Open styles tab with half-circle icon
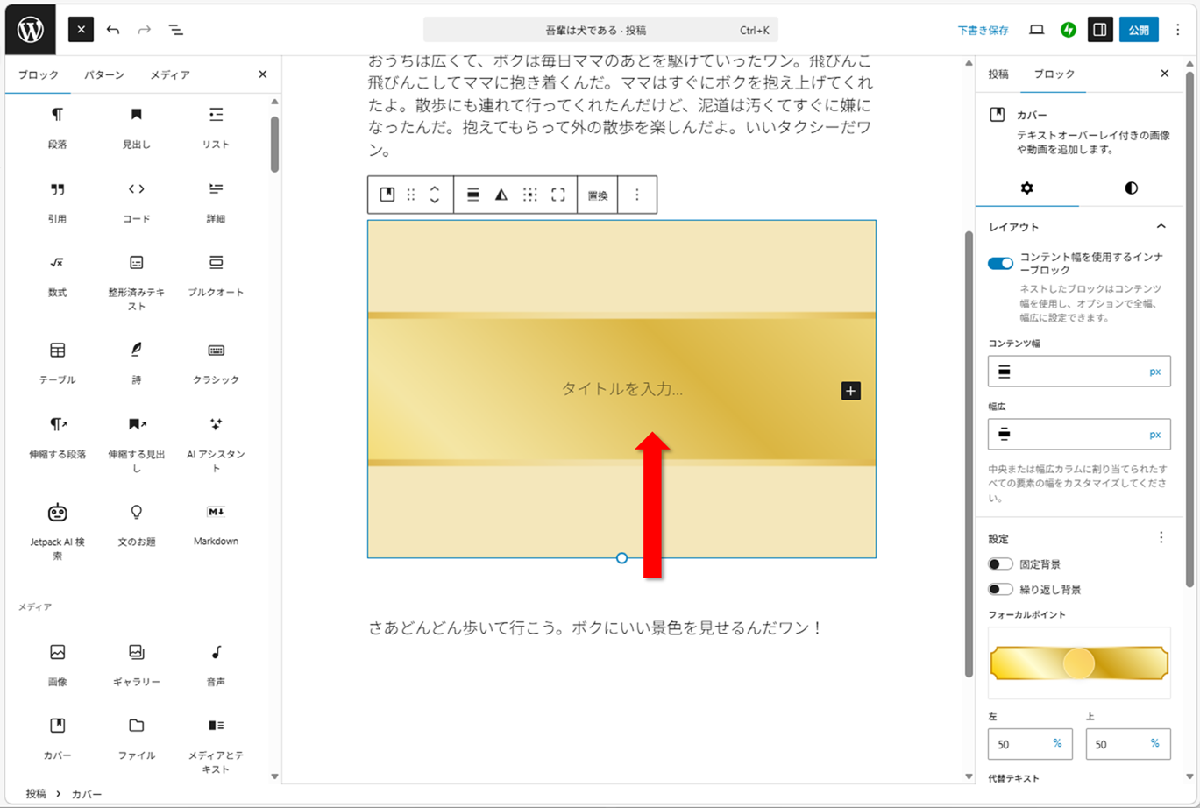This screenshot has height=808, width=1200. pyautogui.click(x=1131, y=188)
